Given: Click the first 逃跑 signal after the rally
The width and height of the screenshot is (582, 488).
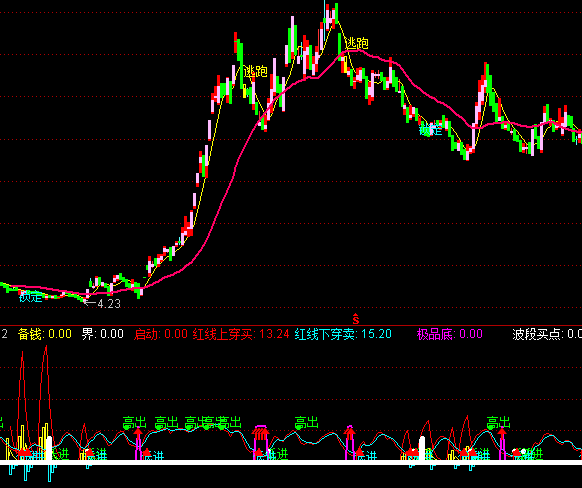Looking at the screenshot, I should [255, 71].
